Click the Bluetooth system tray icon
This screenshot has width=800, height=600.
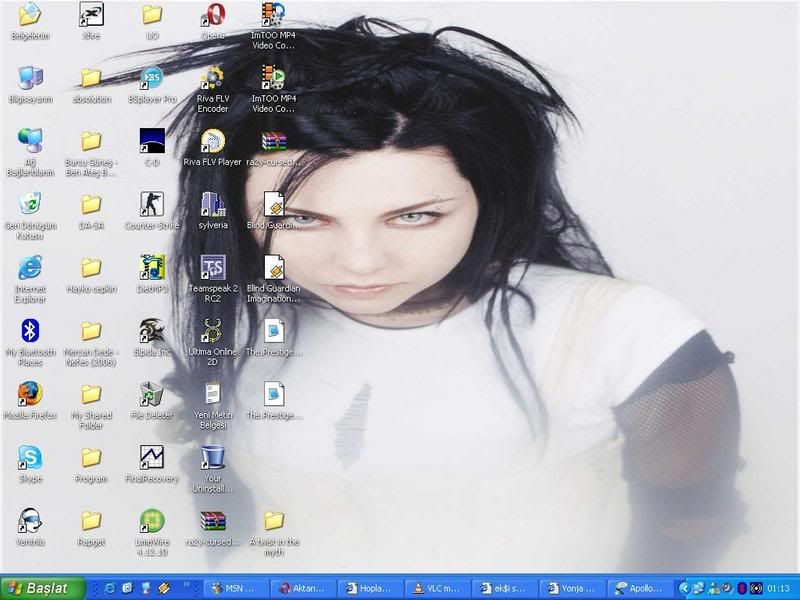click(x=742, y=589)
